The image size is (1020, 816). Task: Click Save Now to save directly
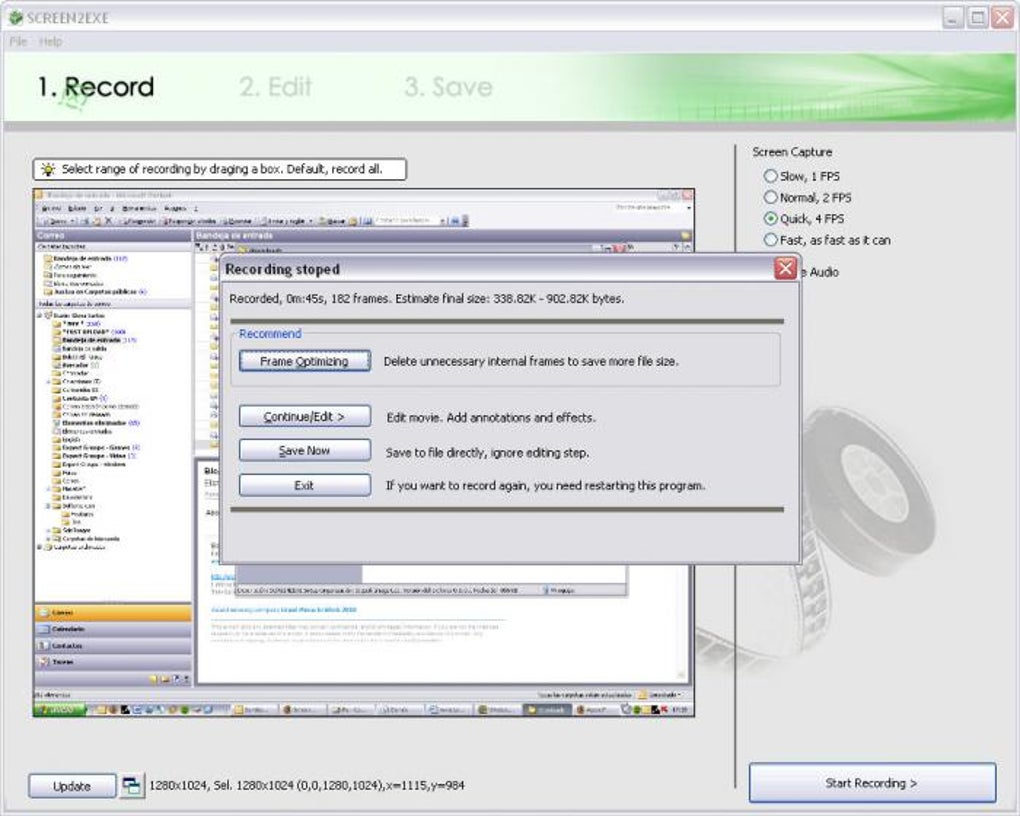pos(304,451)
